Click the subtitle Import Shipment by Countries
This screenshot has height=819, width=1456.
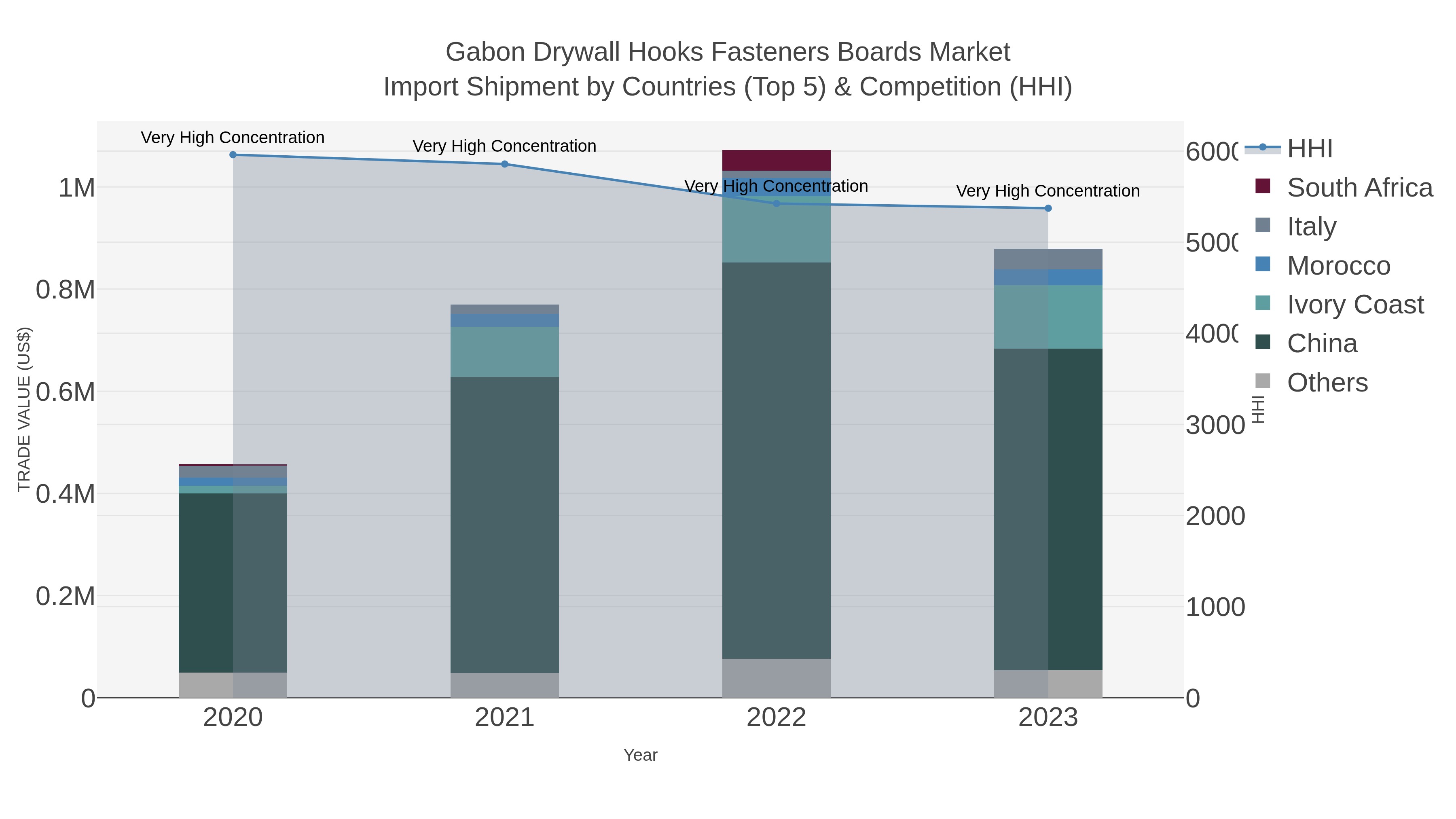728,87
